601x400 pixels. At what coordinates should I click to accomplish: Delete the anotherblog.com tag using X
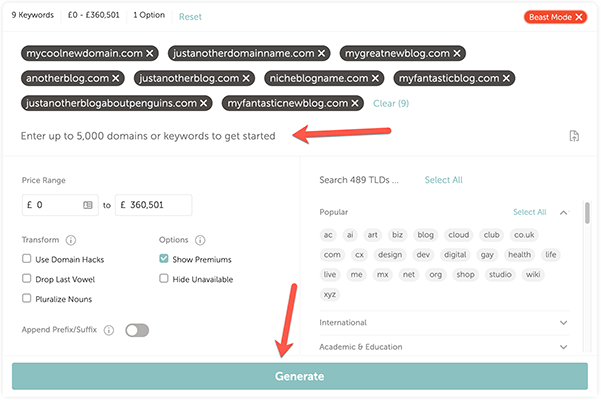115,79
